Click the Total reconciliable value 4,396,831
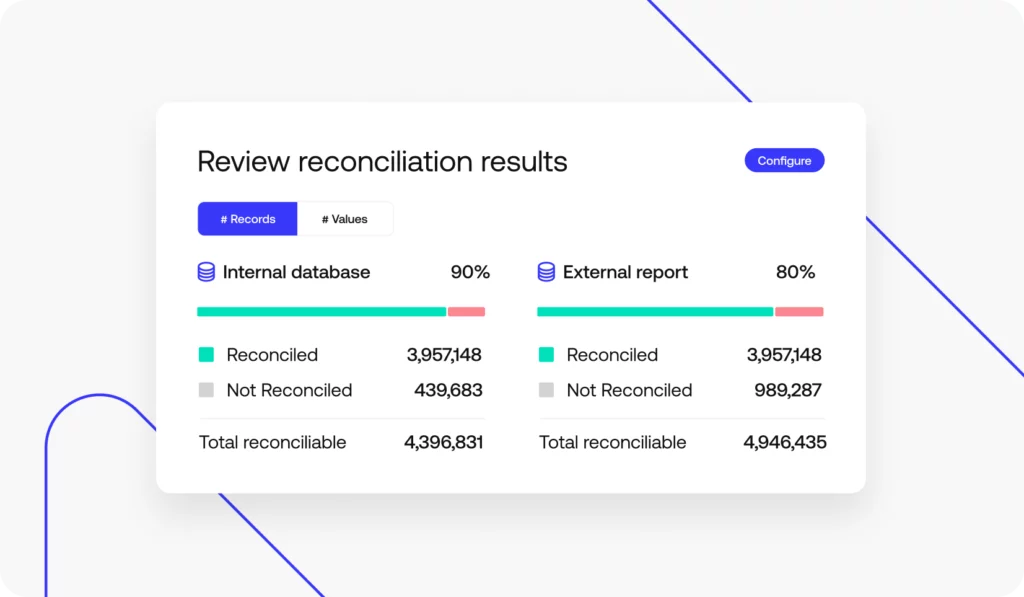 pos(443,442)
